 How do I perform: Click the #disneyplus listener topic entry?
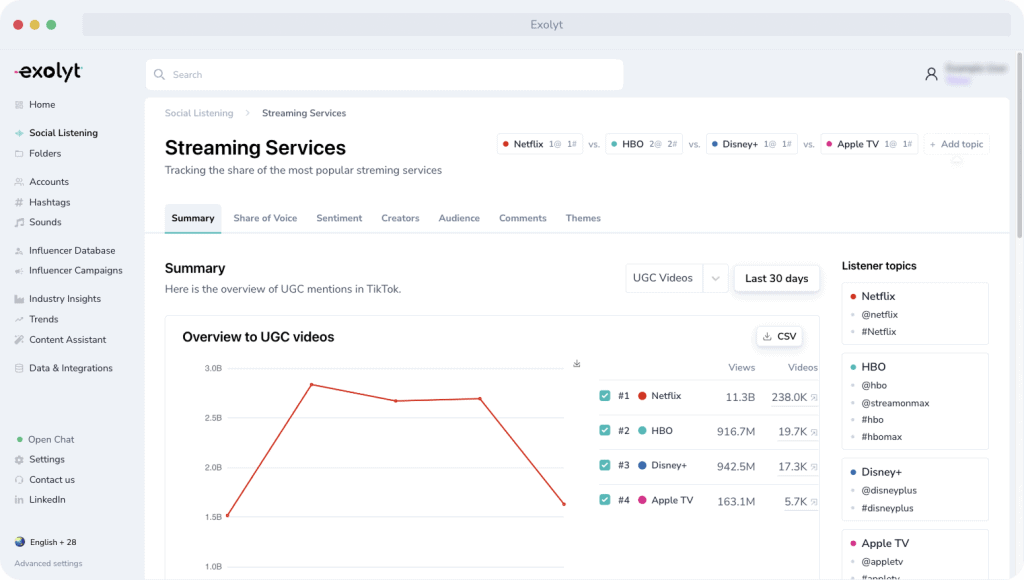click(x=887, y=508)
